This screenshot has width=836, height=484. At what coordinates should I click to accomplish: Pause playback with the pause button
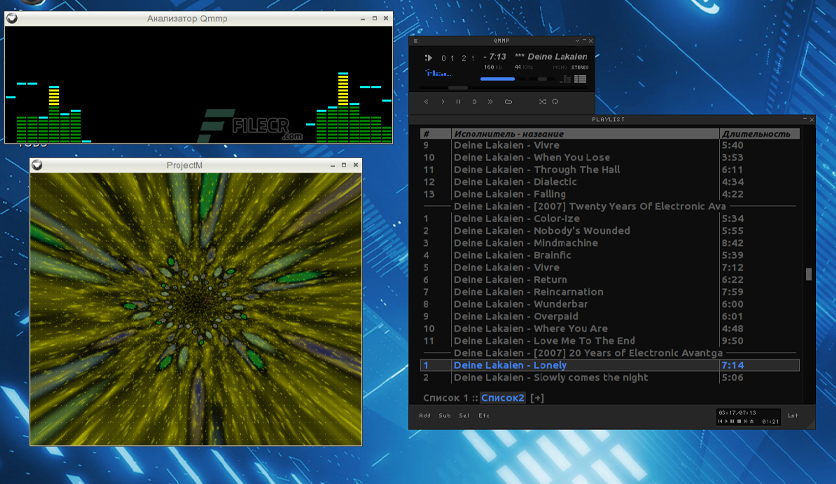458,101
